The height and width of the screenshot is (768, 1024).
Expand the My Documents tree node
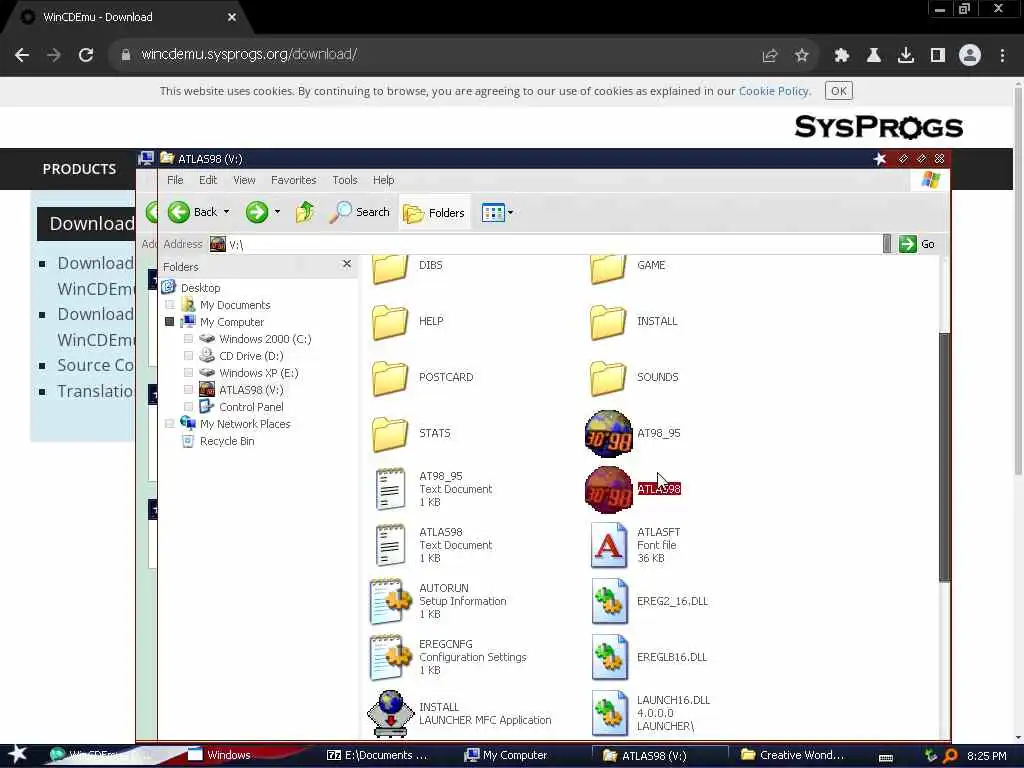coord(170,305)
